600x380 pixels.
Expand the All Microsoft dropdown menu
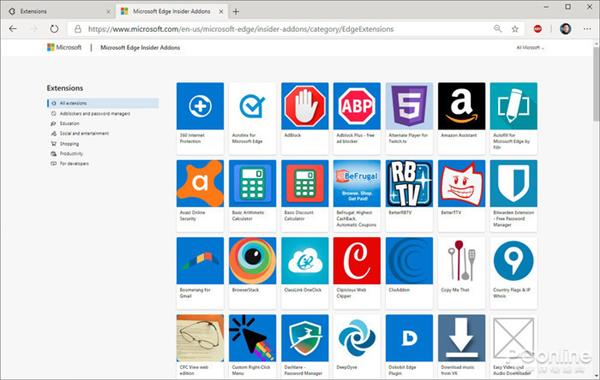pos(530,47)
